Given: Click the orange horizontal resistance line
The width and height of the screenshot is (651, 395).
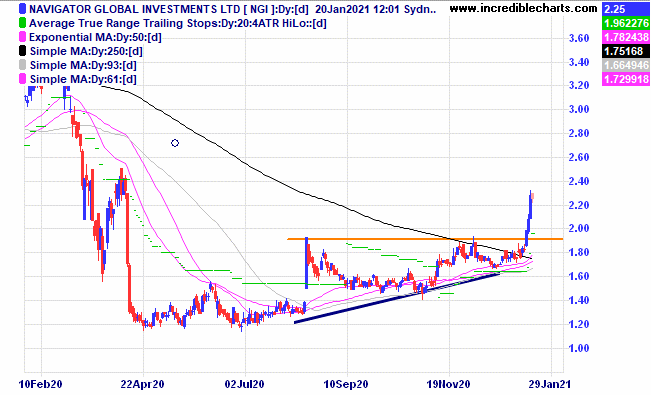Looking at the screenshot, I should (x=425, y=239).
